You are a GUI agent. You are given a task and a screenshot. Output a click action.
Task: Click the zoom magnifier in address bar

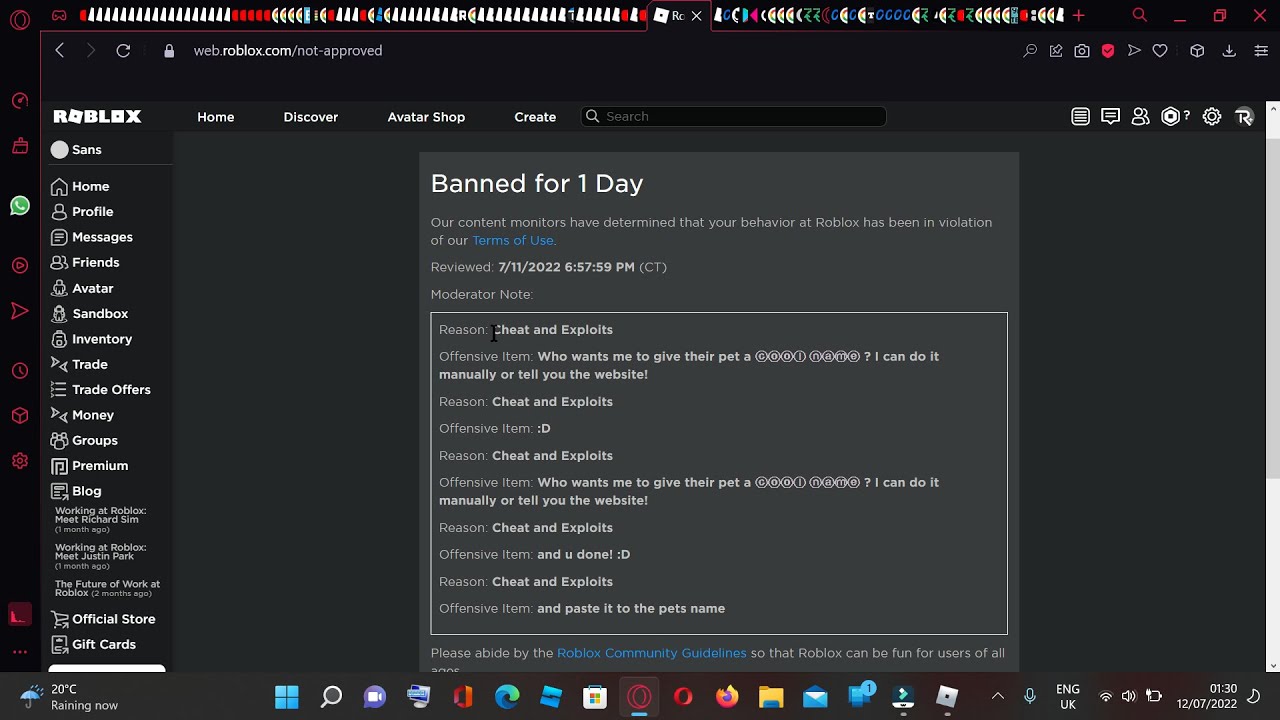[1030, 50]
